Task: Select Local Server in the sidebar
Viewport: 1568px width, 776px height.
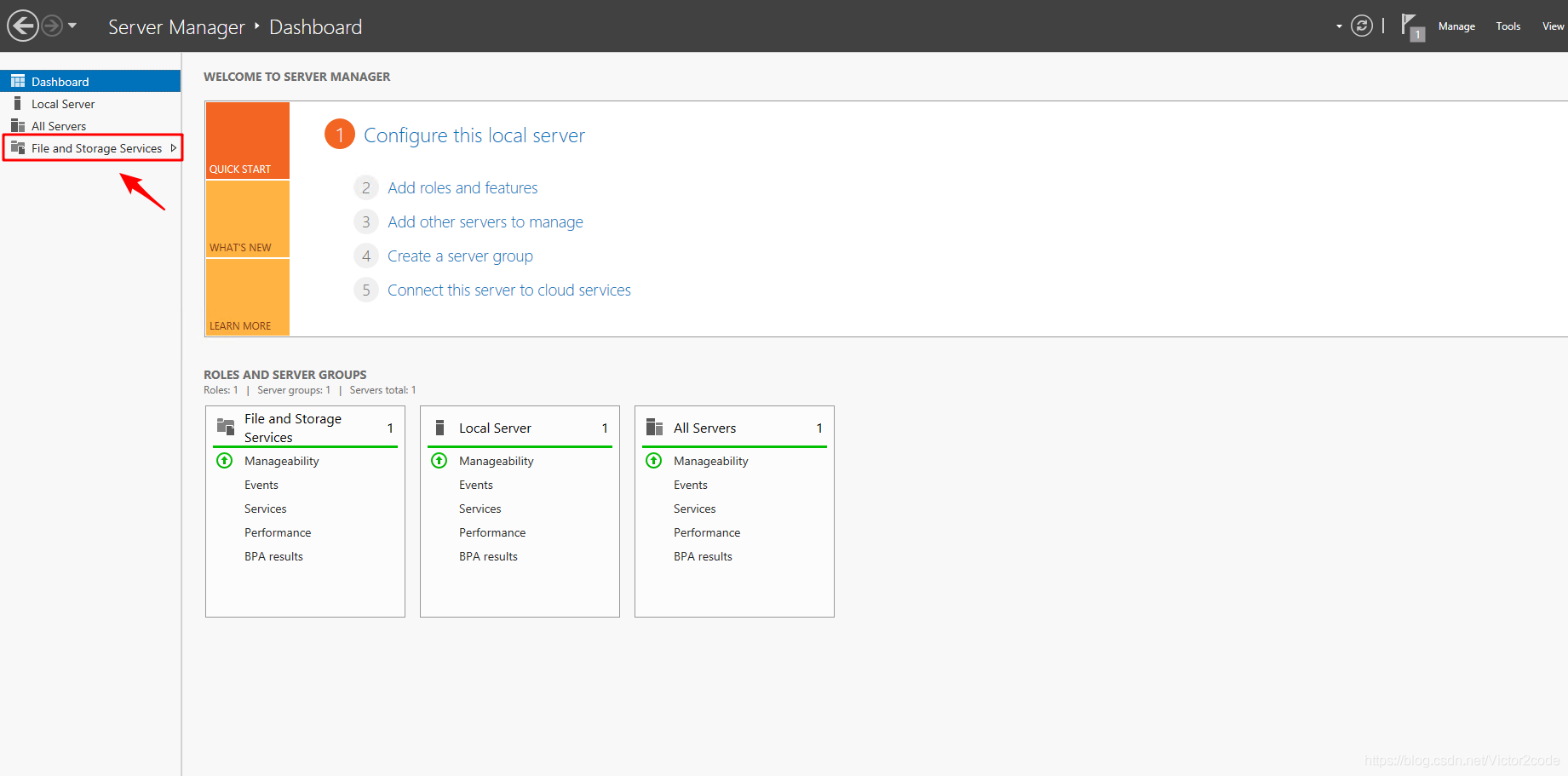Action: (x=63, y=104)
